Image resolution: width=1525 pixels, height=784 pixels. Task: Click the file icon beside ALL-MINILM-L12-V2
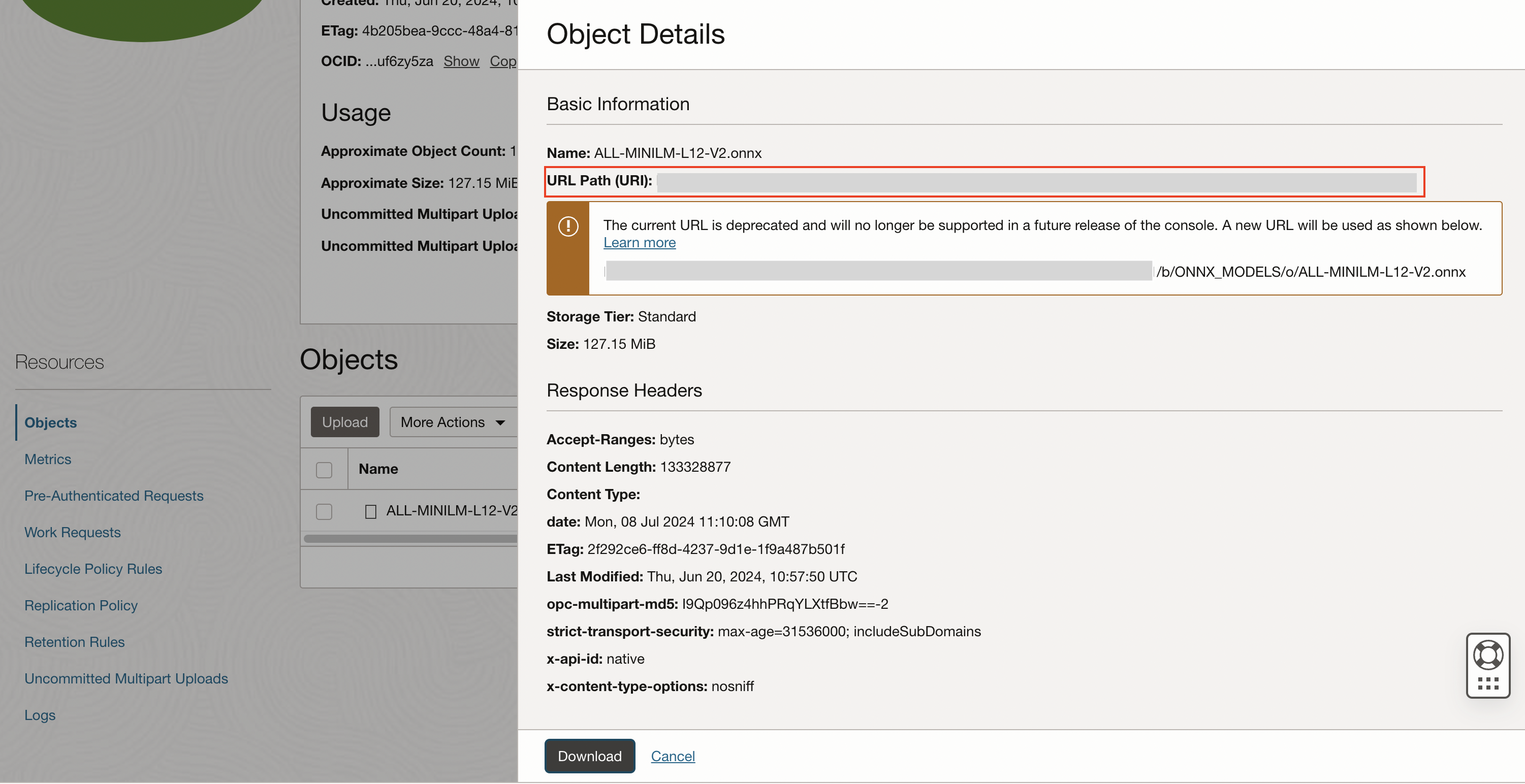tap(371, 511)
